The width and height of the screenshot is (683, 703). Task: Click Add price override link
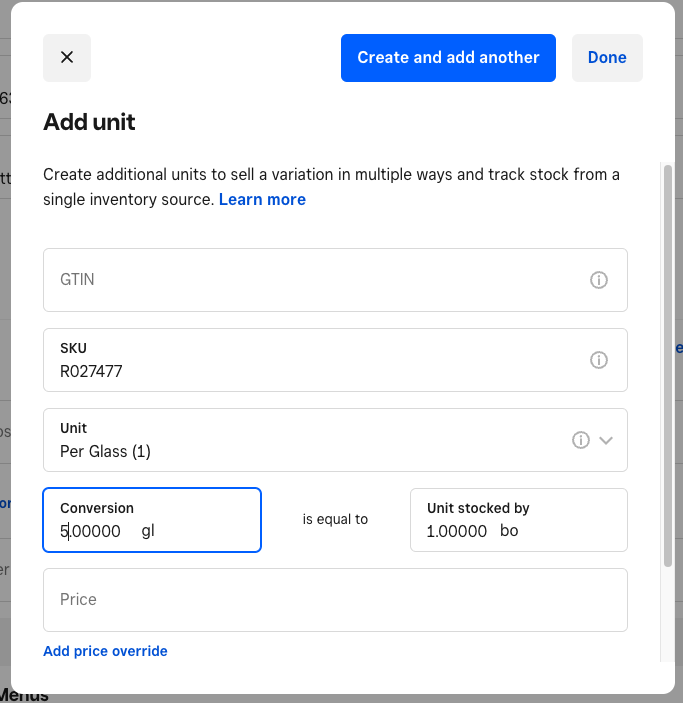pos(105,651)
